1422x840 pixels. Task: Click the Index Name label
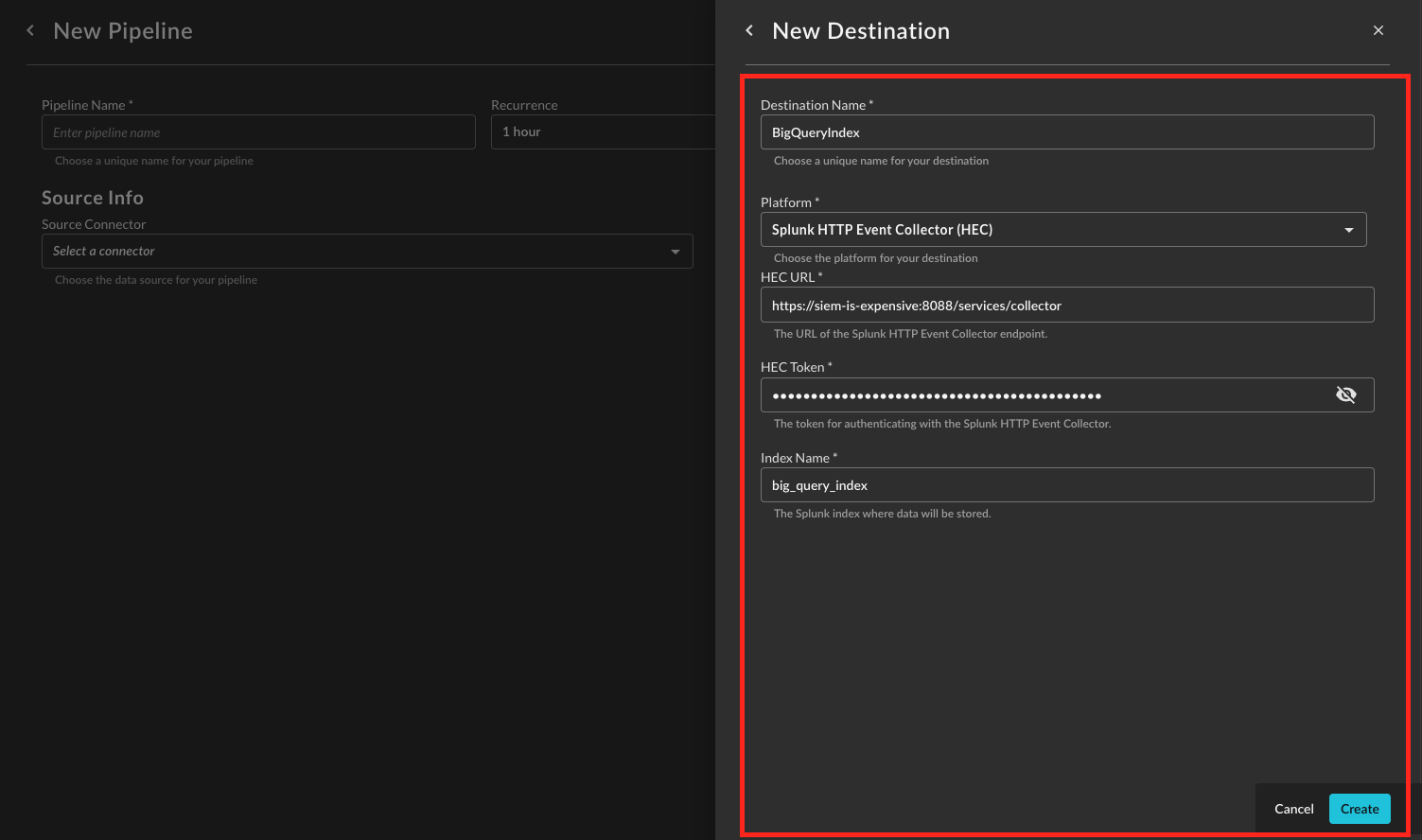pyautogui.click(x=799, y=458)
